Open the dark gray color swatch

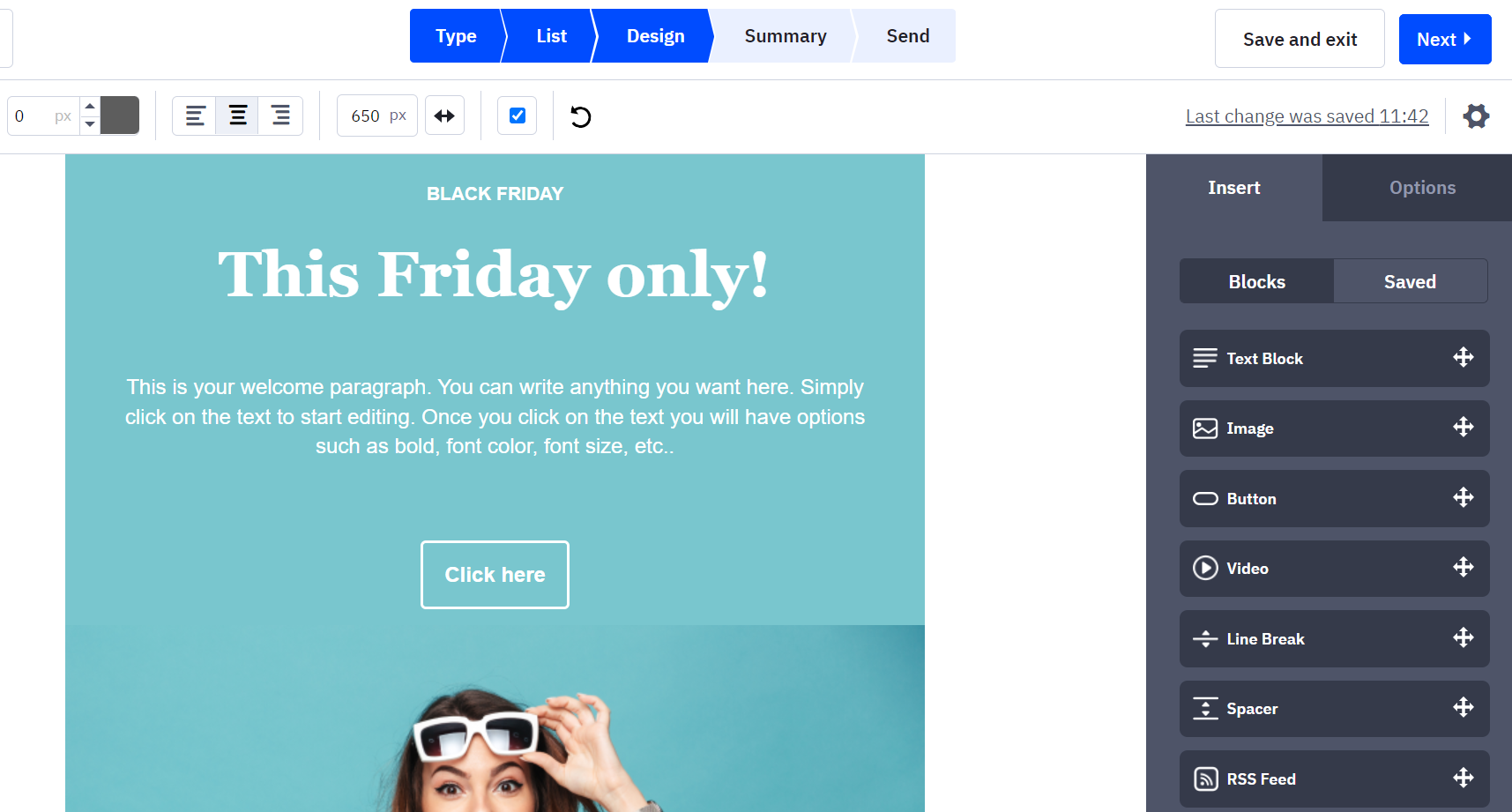pyautogui.click(x=120, y=115)
